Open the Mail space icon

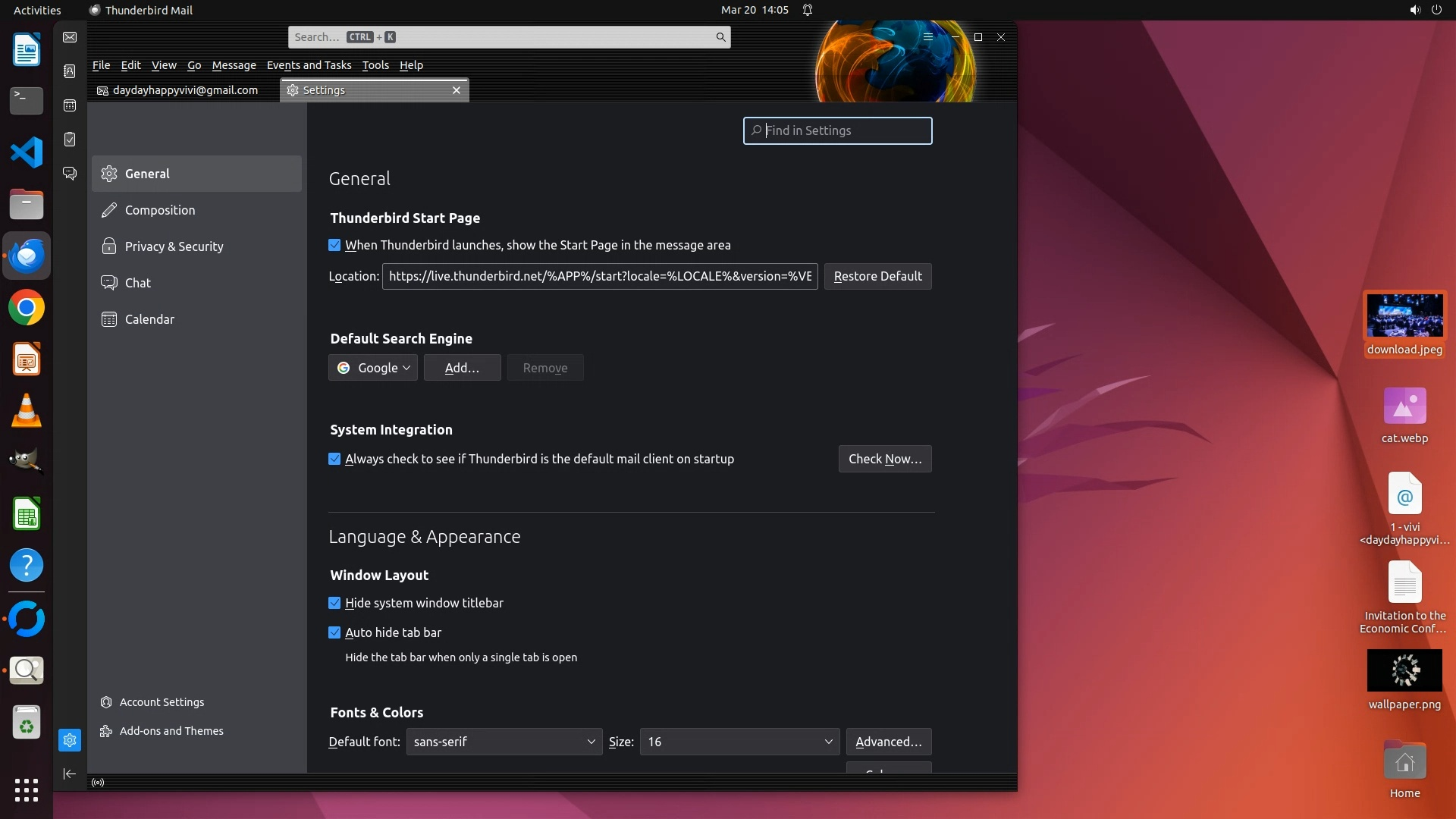pos(70,37)
